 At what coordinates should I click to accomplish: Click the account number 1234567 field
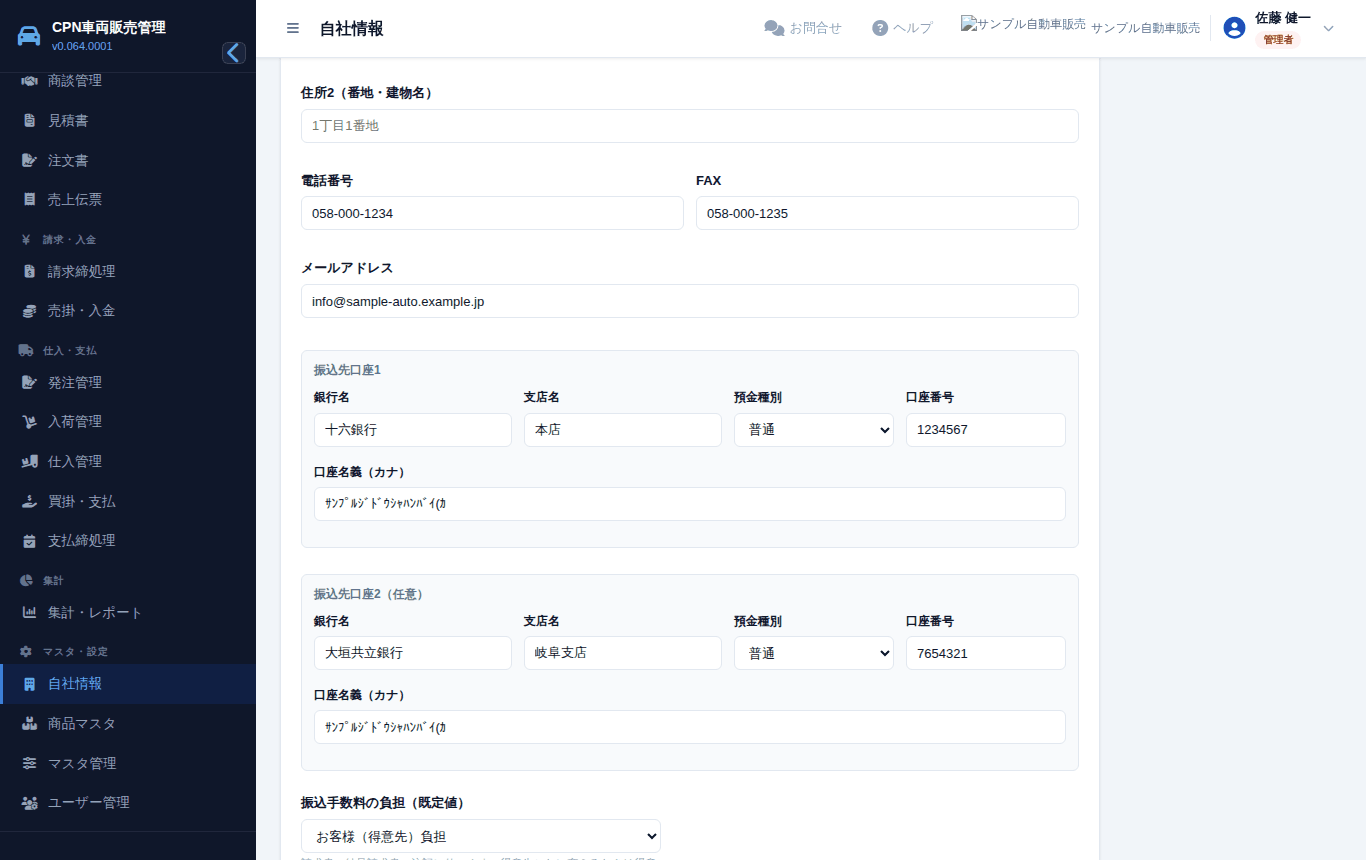[x=986, y=430]
